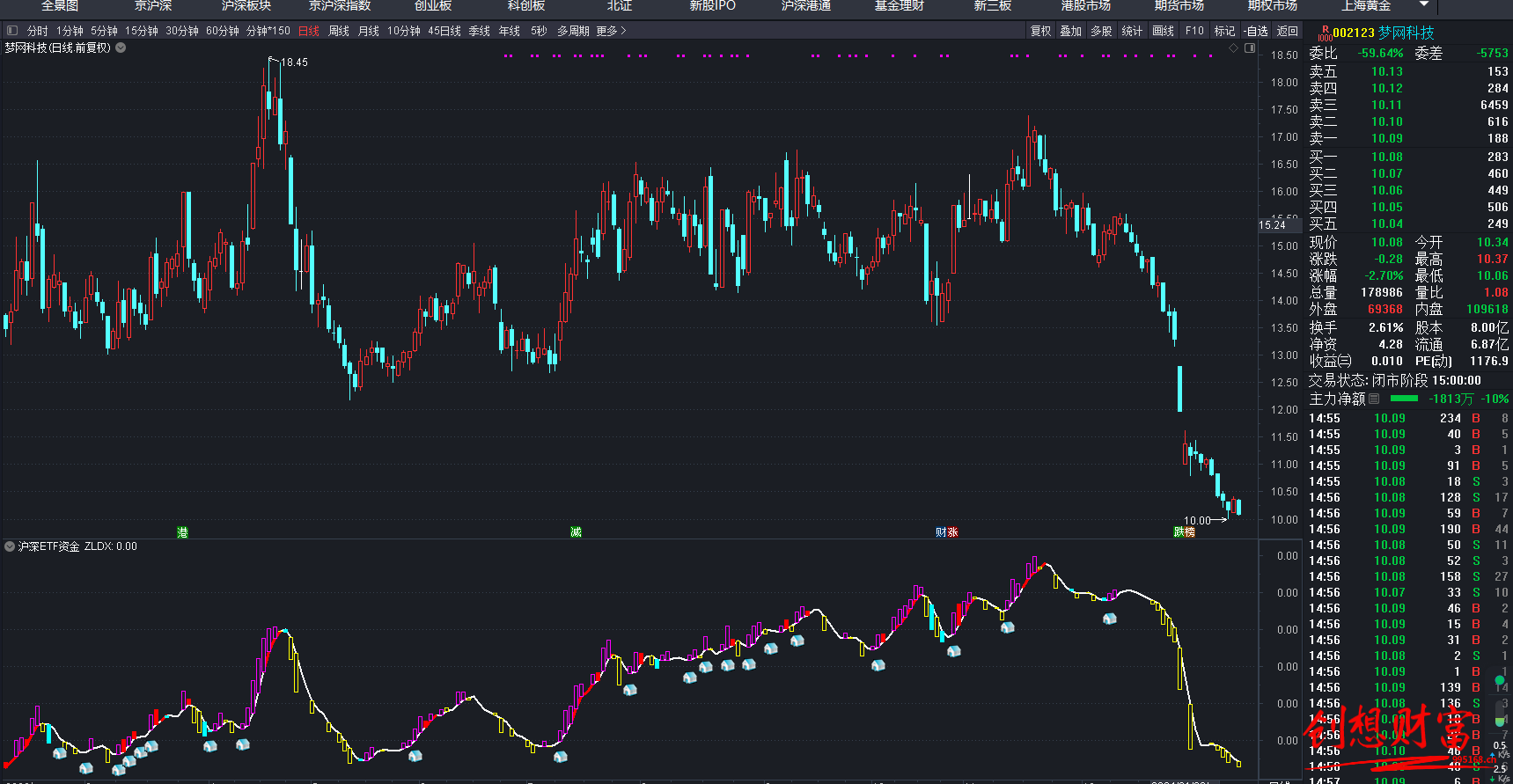This screenshot has height=784, width=1513.
Task: Click the 多股 multi-stock button
Action: pyautogui.click(x=1101, y=31)
